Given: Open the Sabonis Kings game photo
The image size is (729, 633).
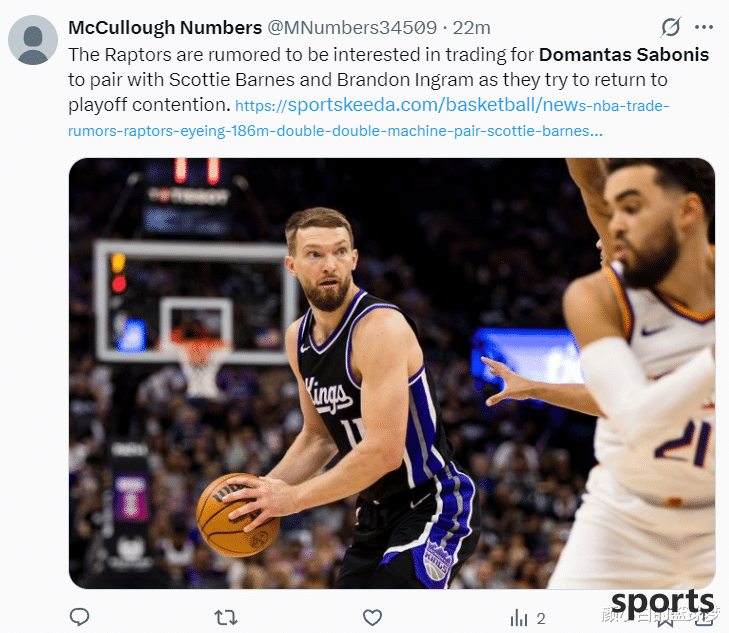Looking at the screenshot, I should point(392,373).
